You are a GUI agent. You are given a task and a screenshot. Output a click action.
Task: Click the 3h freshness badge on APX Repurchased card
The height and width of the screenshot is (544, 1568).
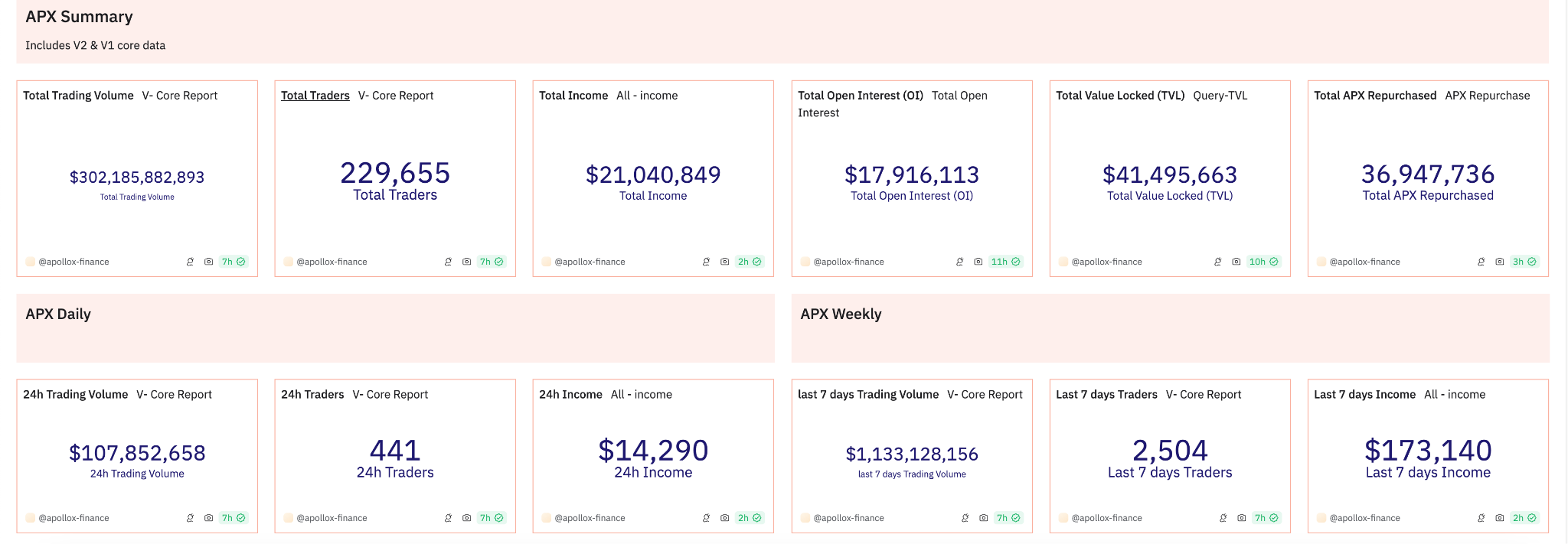(1524, 262)
